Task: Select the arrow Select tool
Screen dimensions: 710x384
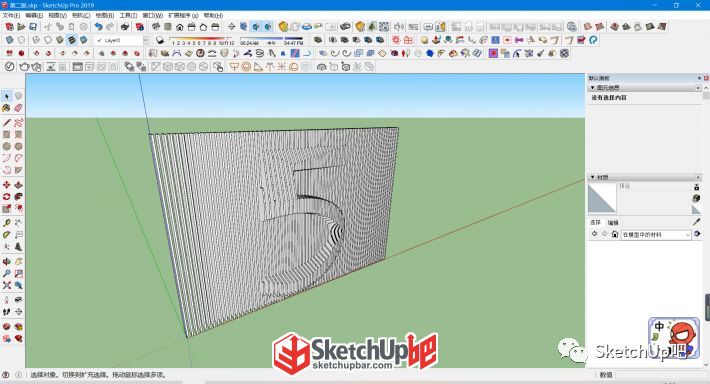Action: point(6,96)
